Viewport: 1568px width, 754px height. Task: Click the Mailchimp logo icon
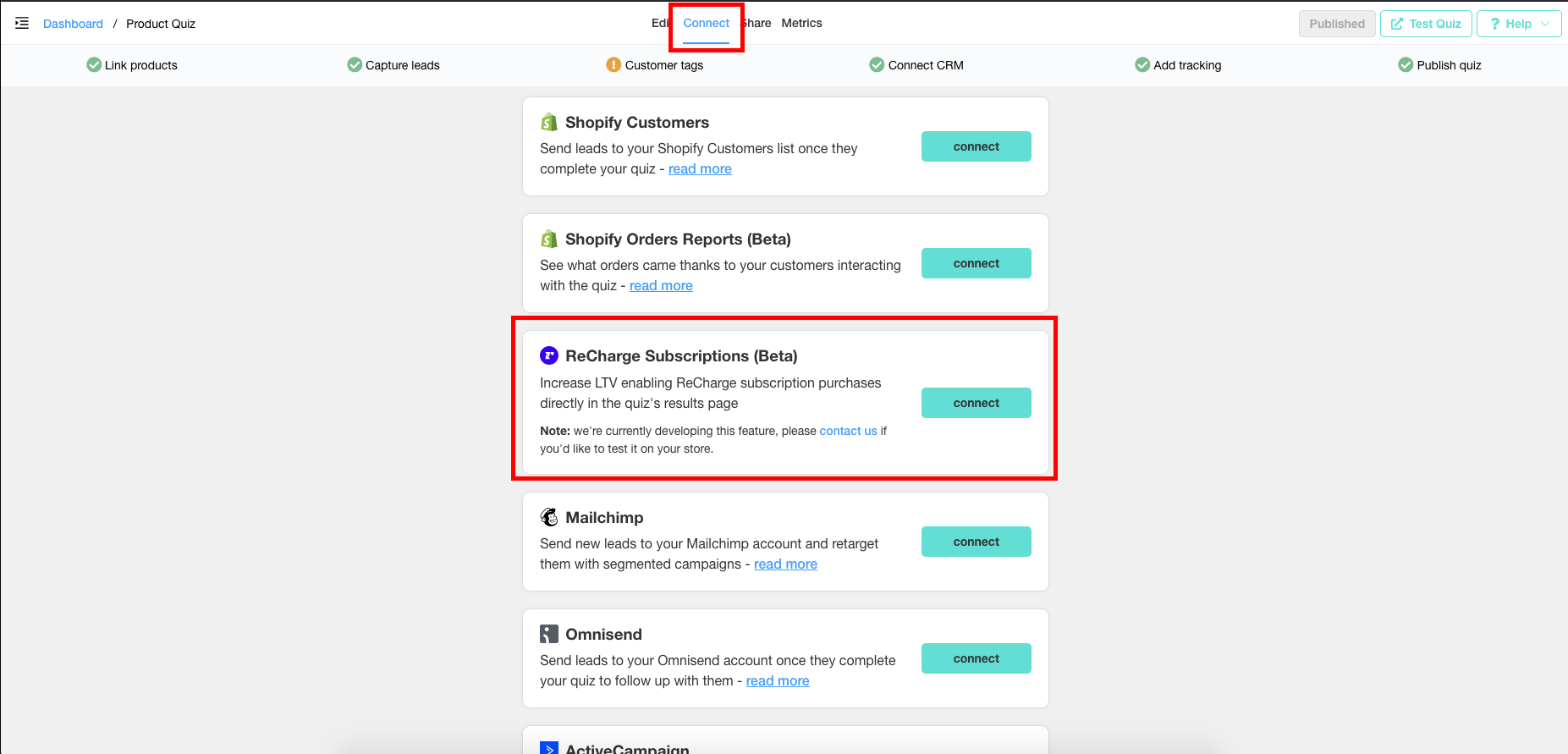549,517
